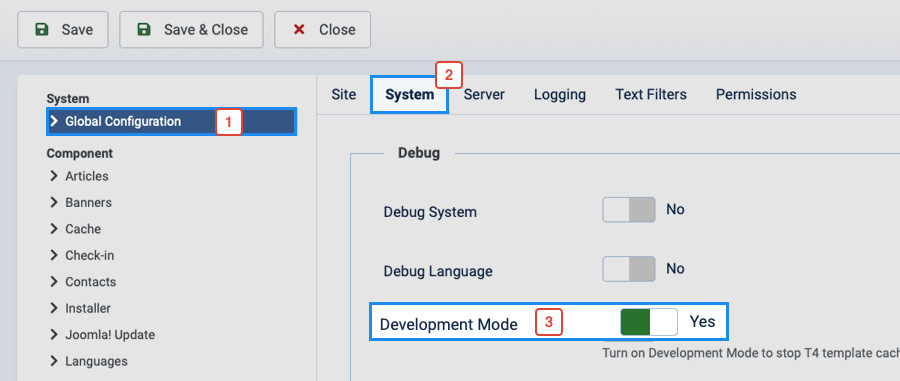Click the chevron beside Contacts
This screenshot has width=900, height=381.
click(55, 281)
